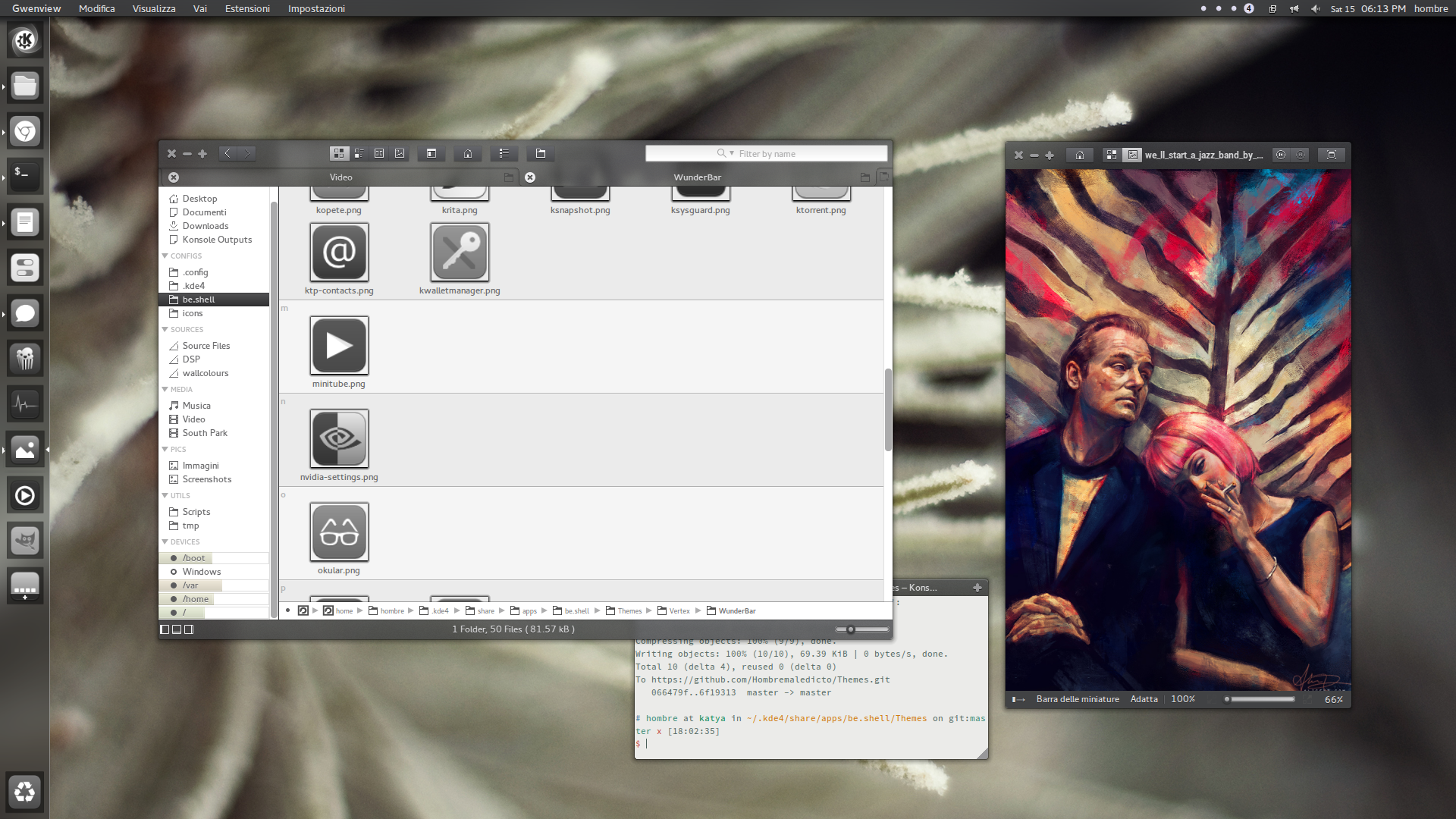Open sort options toolbar icon

[x=504, y=153]
